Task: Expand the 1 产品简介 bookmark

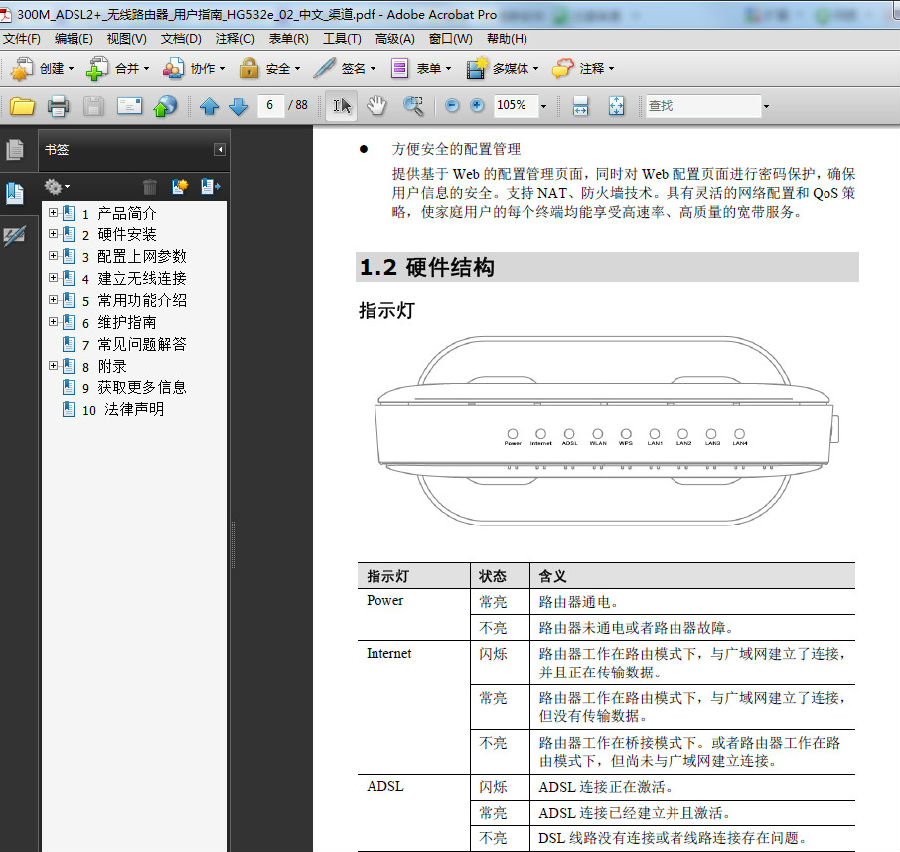Action: 53,212
